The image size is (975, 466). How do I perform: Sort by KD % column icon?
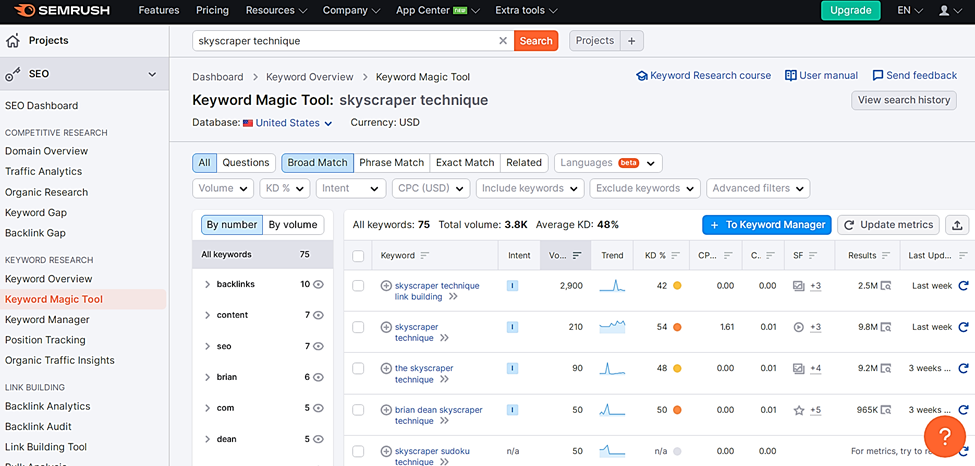675,256
